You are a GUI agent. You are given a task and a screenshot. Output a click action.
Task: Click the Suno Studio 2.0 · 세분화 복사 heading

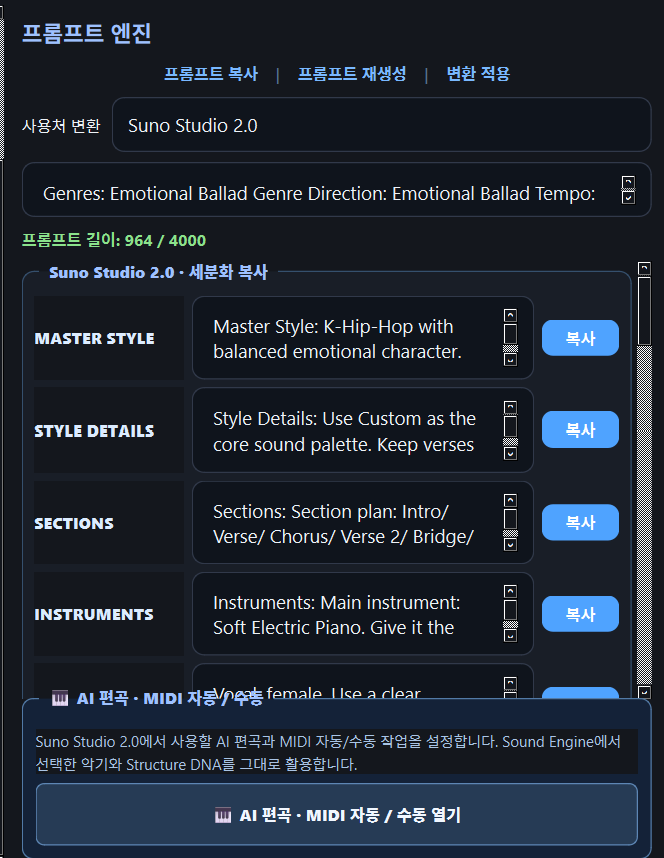[x=158, y=272]
